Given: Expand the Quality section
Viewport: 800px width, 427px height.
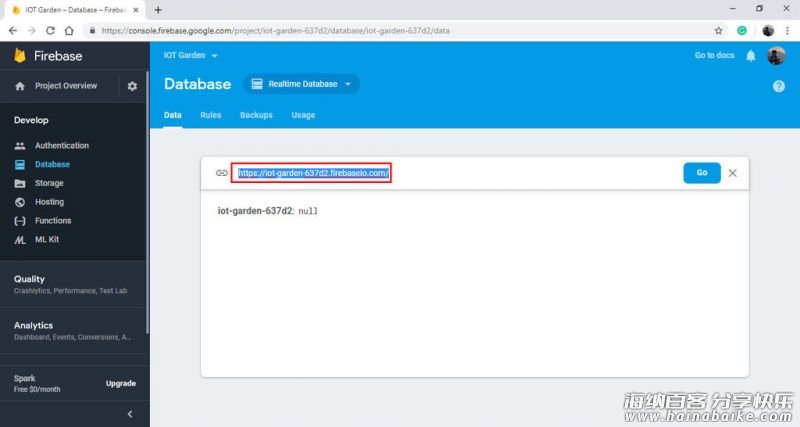Looking at the screenshot, I should click(x=72, y=284).
